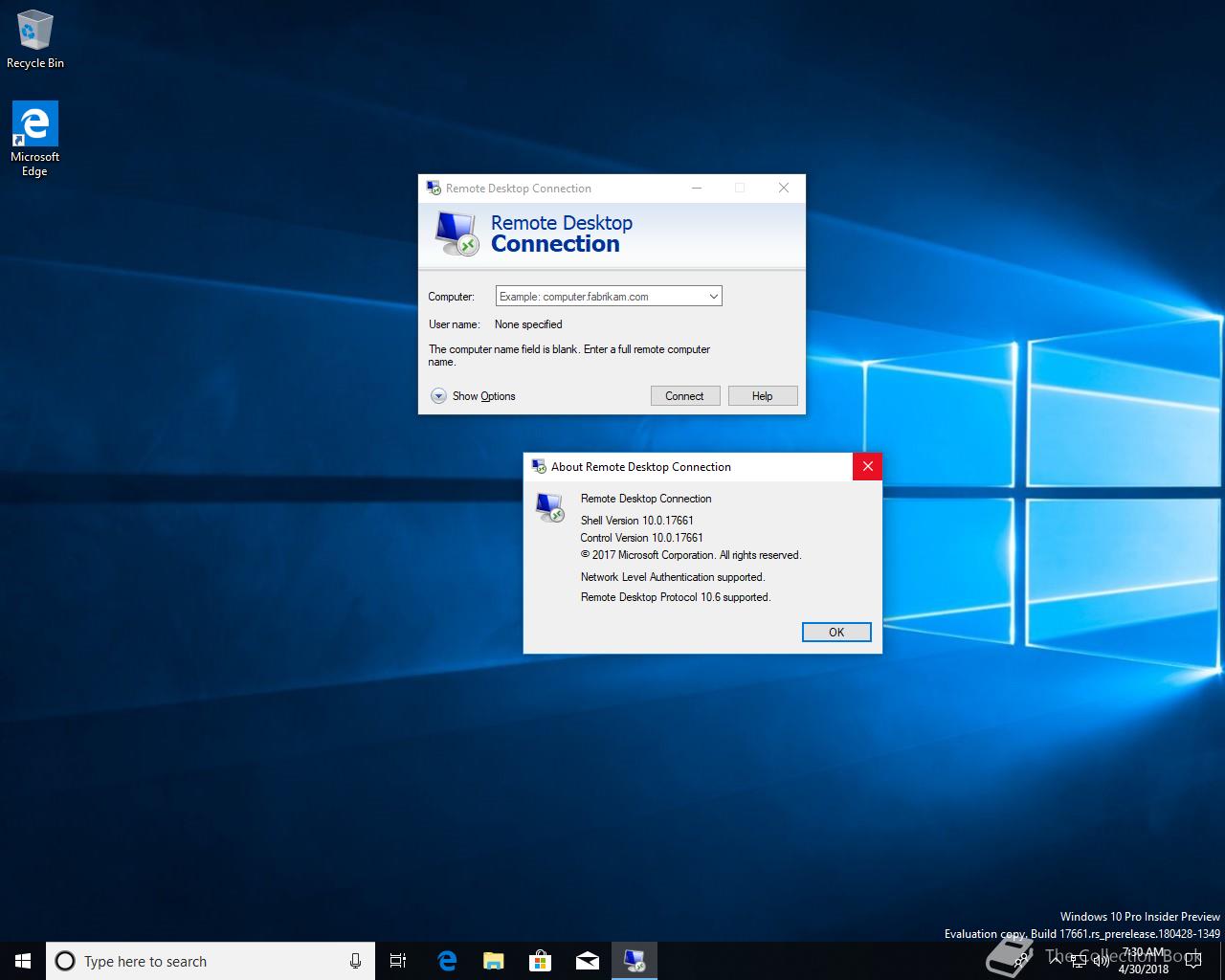
Task: Expand Show Options in Remote Desktop Connection
Action: (x=474, y=396)
